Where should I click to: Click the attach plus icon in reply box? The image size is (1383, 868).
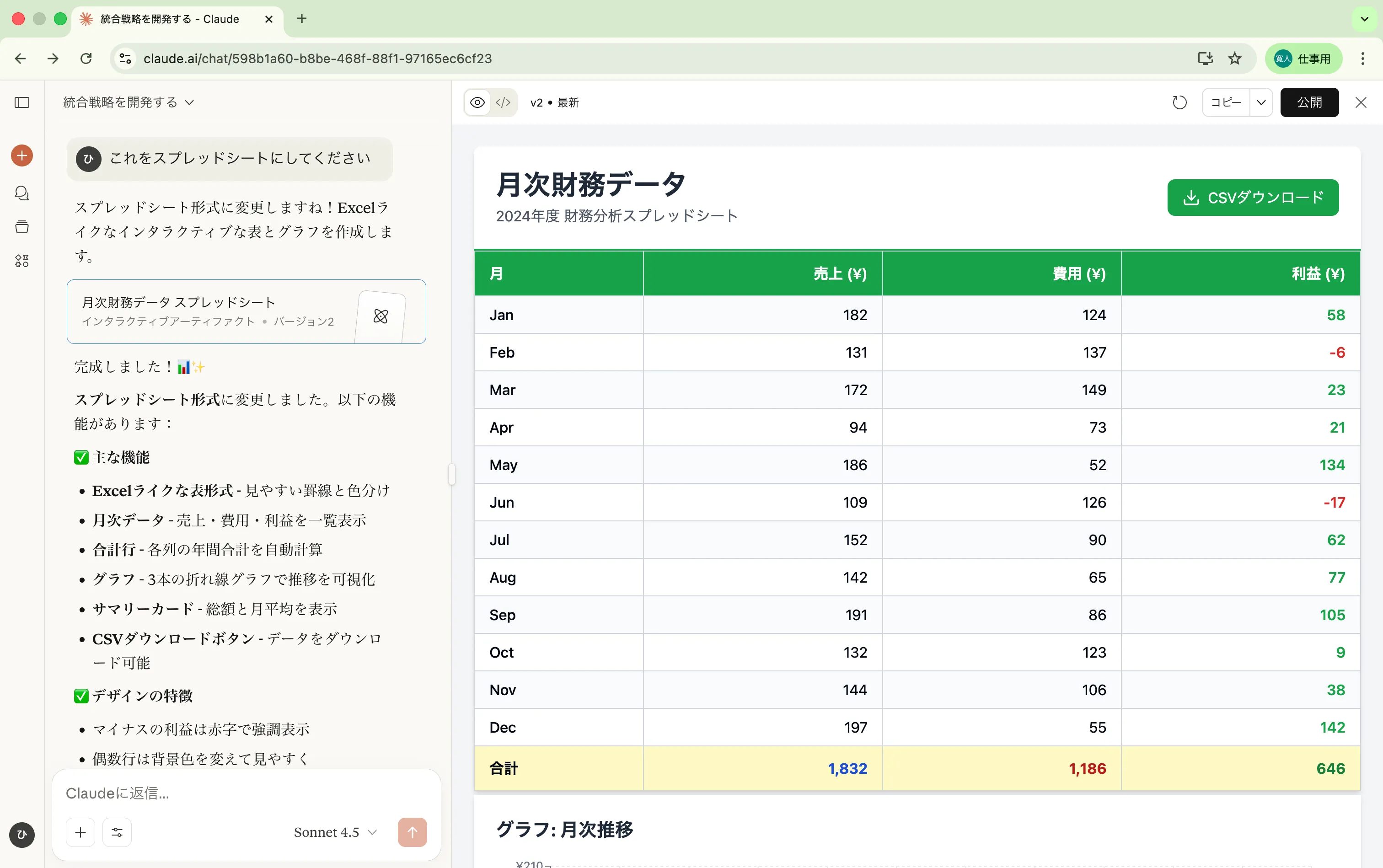pos(80,832)
